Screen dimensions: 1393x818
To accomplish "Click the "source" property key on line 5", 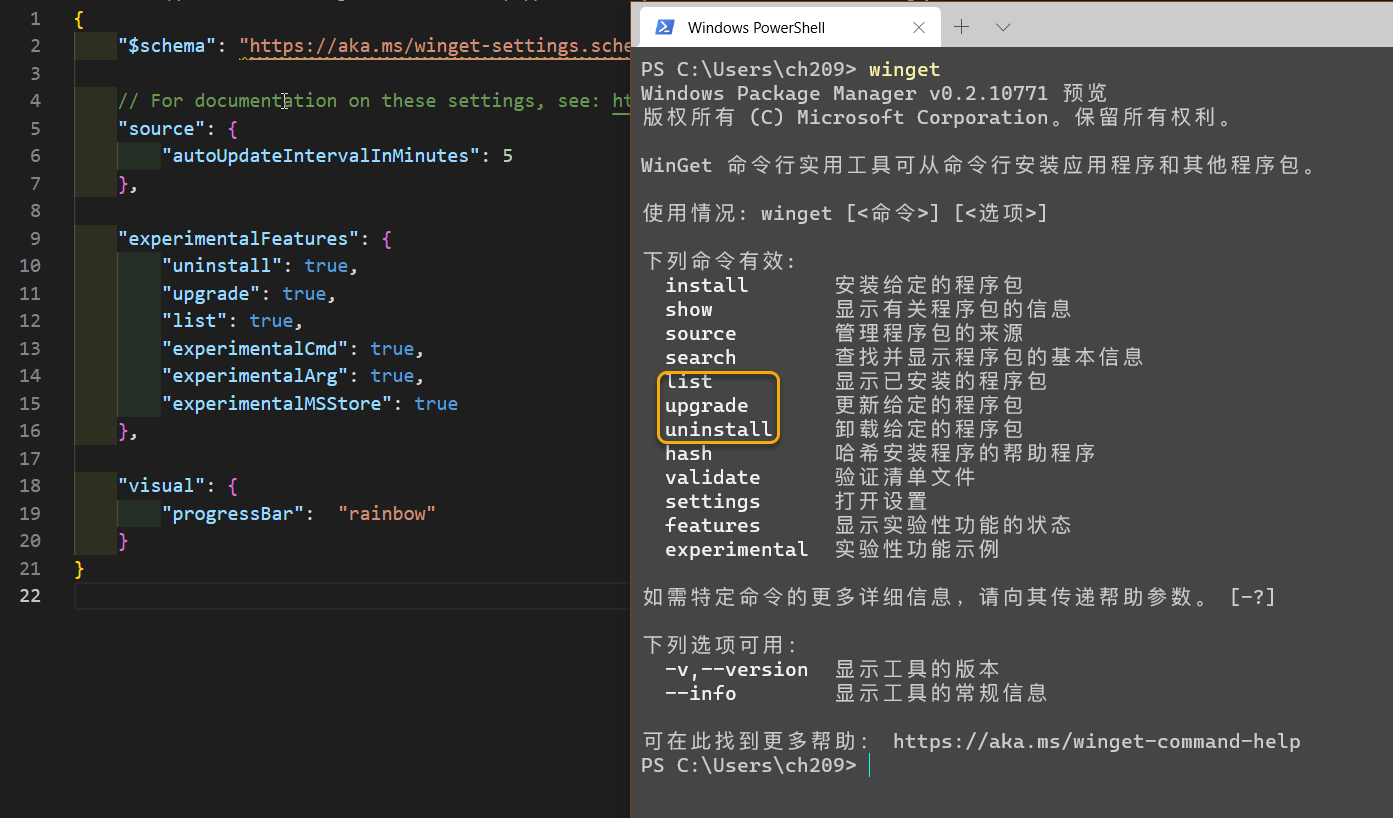I will [x=160, y=128].
